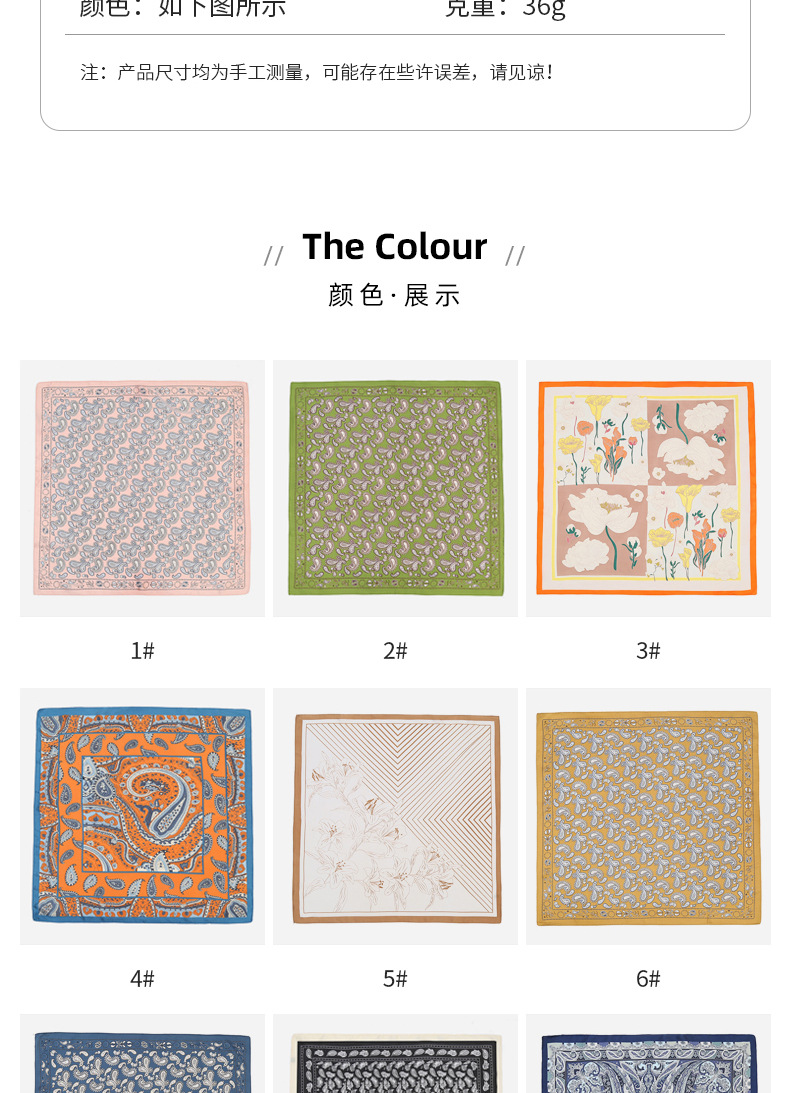Viewport: 790px width, 1093px height.
Task: Open the pink paisley scarf image 1#
Action: pos(142,488)
